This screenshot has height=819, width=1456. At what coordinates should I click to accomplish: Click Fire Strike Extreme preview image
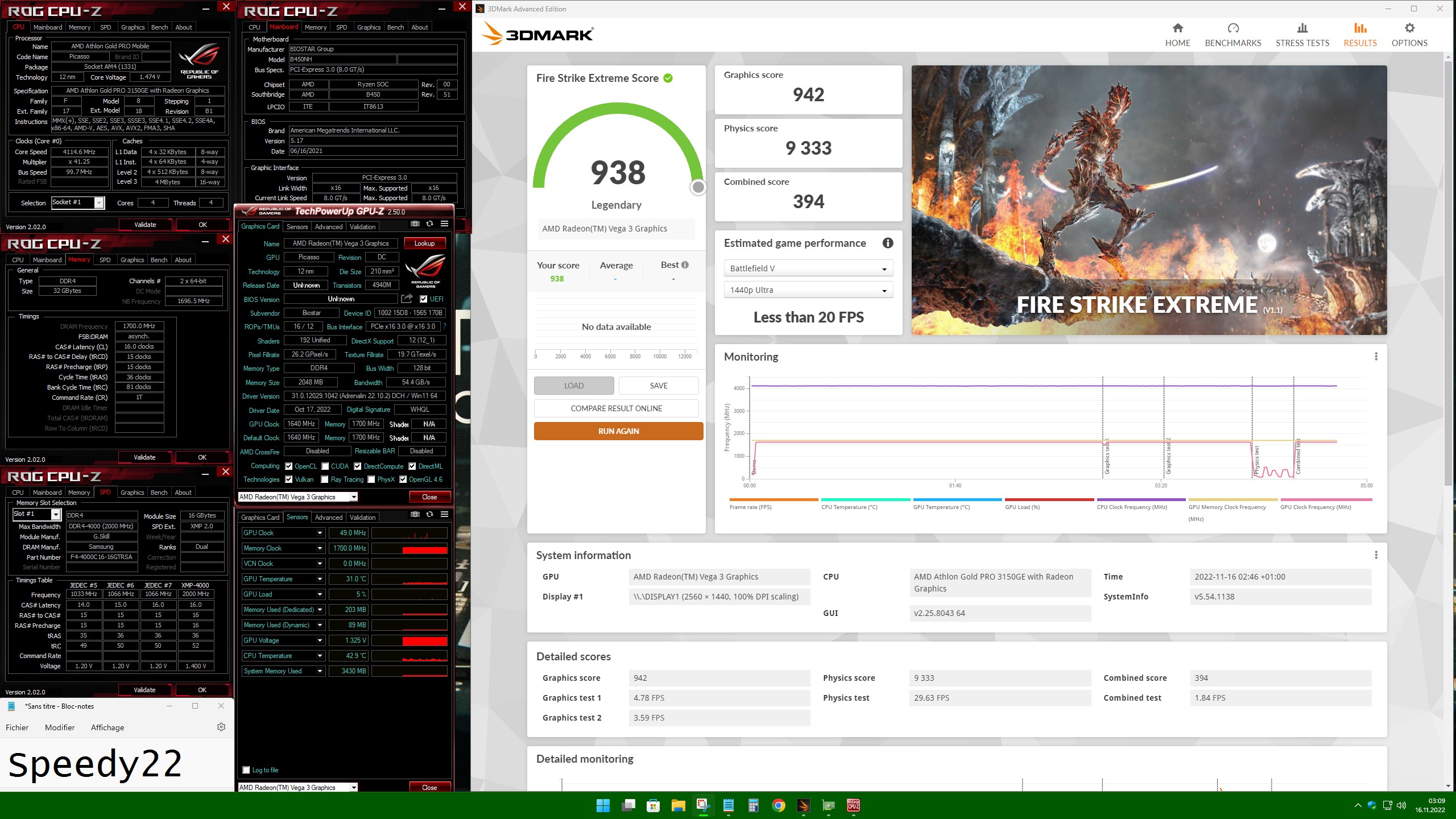(x=1149, y=200)
